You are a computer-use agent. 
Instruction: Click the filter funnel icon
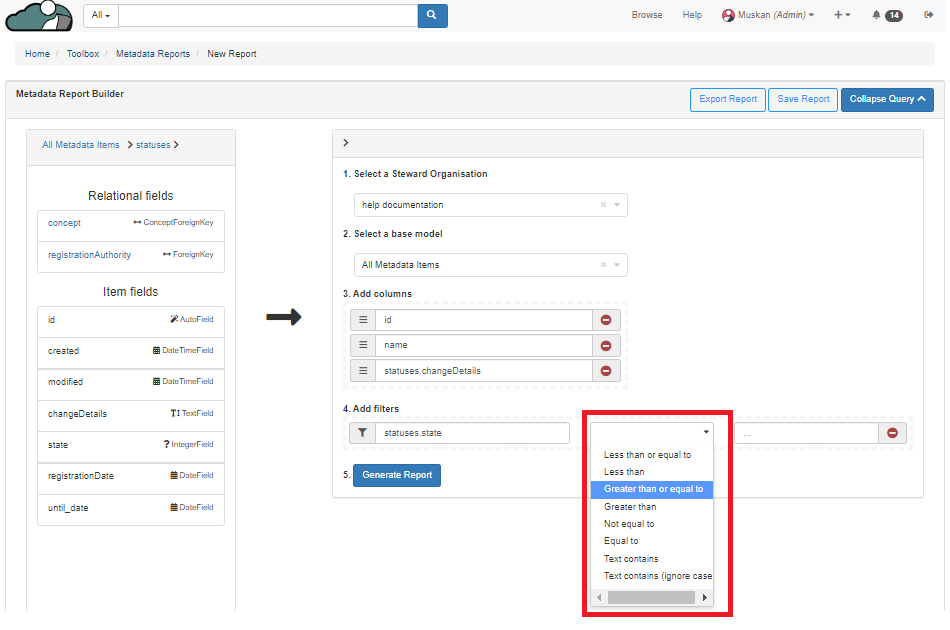click(363, 433)
